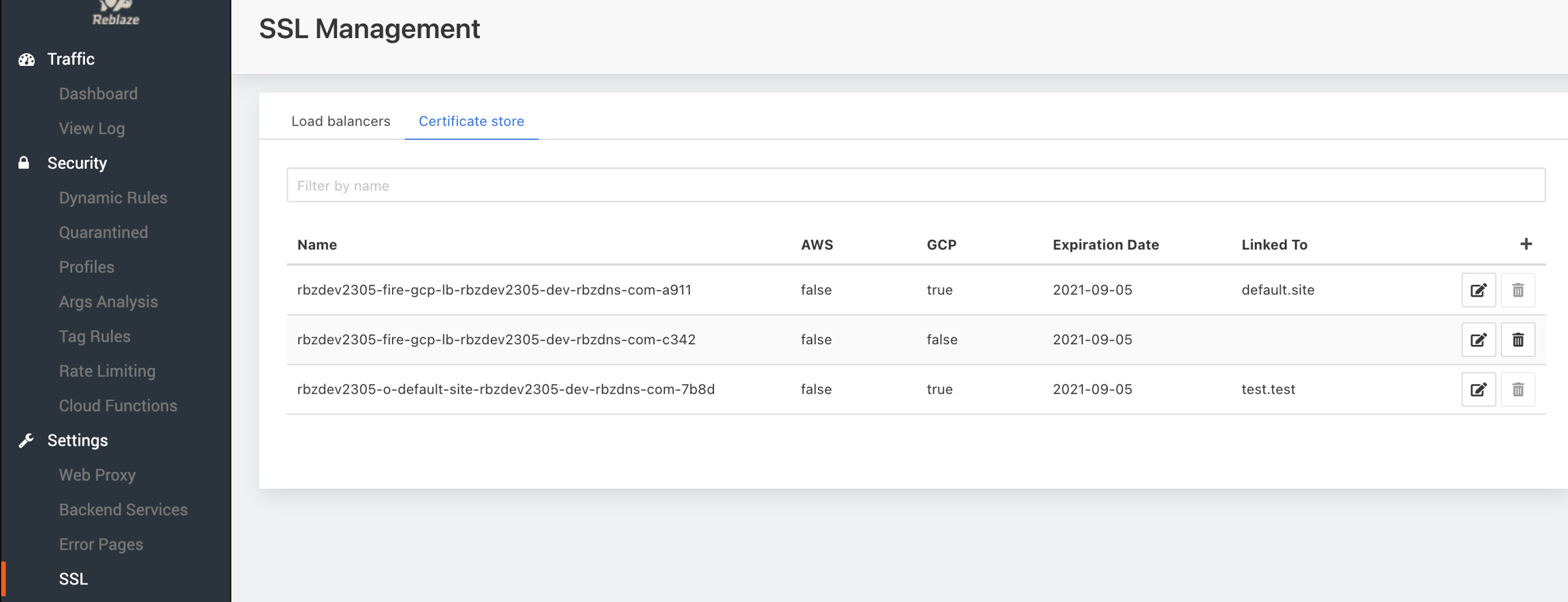This screenshot has width=1568, height=602.
Task: Open Backend Services settings
Action: pyautogui.click(x=123, y=510)
